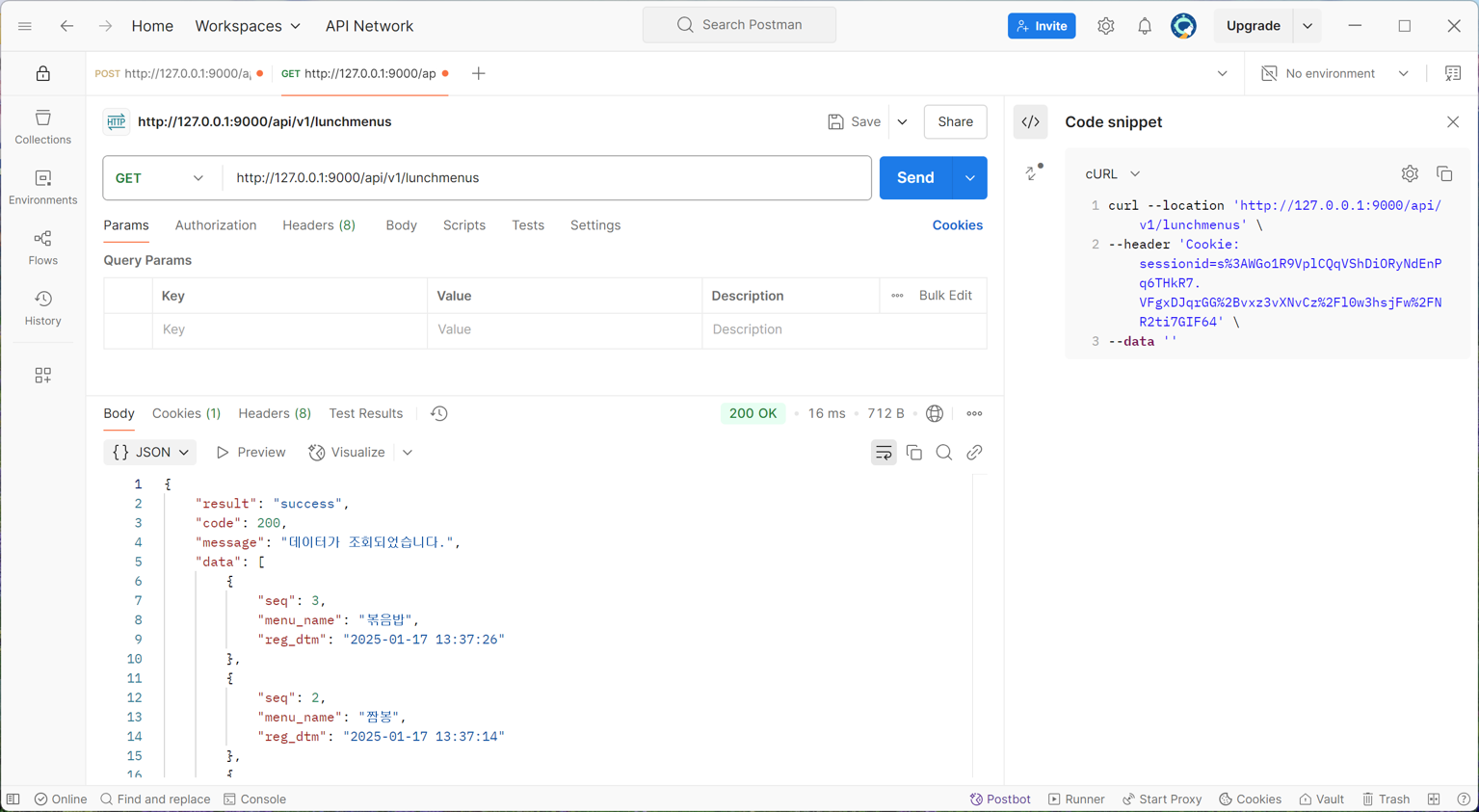Copy the response link icon
Viewport: 1479px width, 812px height.
974,453
